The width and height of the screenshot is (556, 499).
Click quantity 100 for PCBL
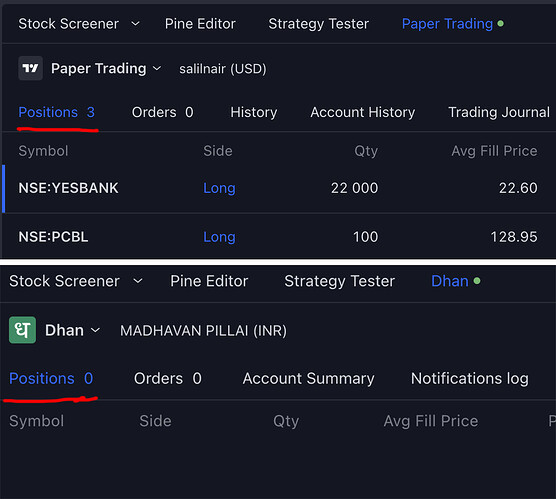click(366, 237)
